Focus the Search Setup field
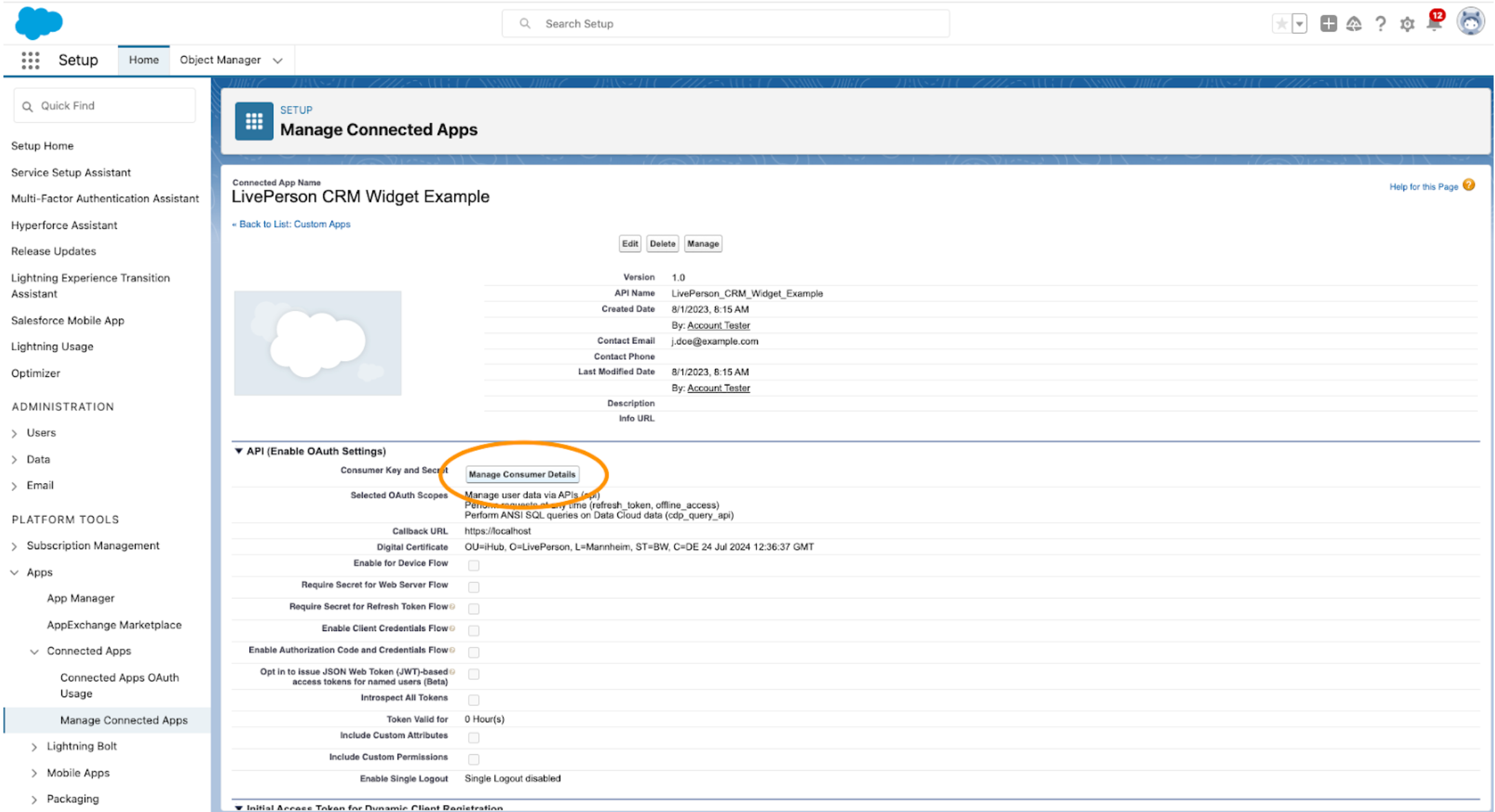This screenshot has width=1495, height=812. [726, 23]
